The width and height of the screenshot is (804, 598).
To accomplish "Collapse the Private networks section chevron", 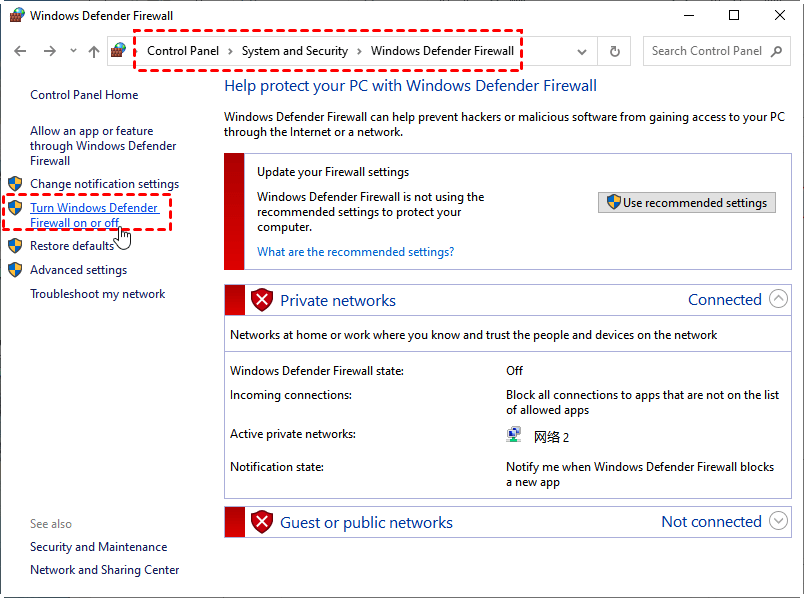I will tap(778, 298).
